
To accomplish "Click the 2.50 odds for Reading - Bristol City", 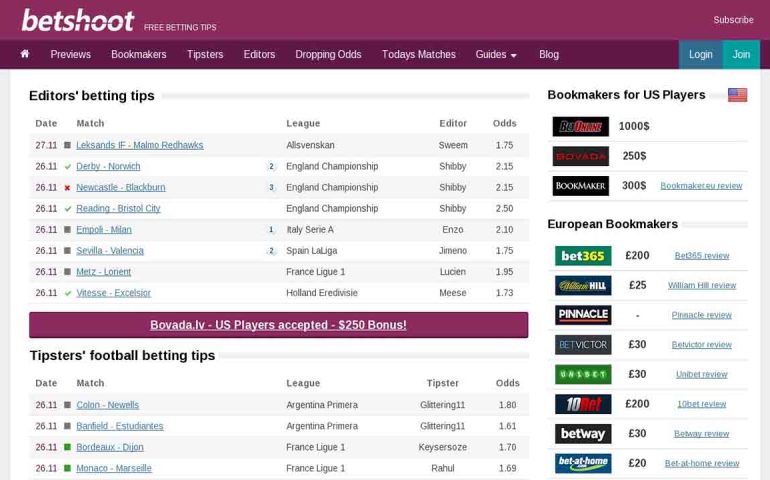I will click(504, 209).
